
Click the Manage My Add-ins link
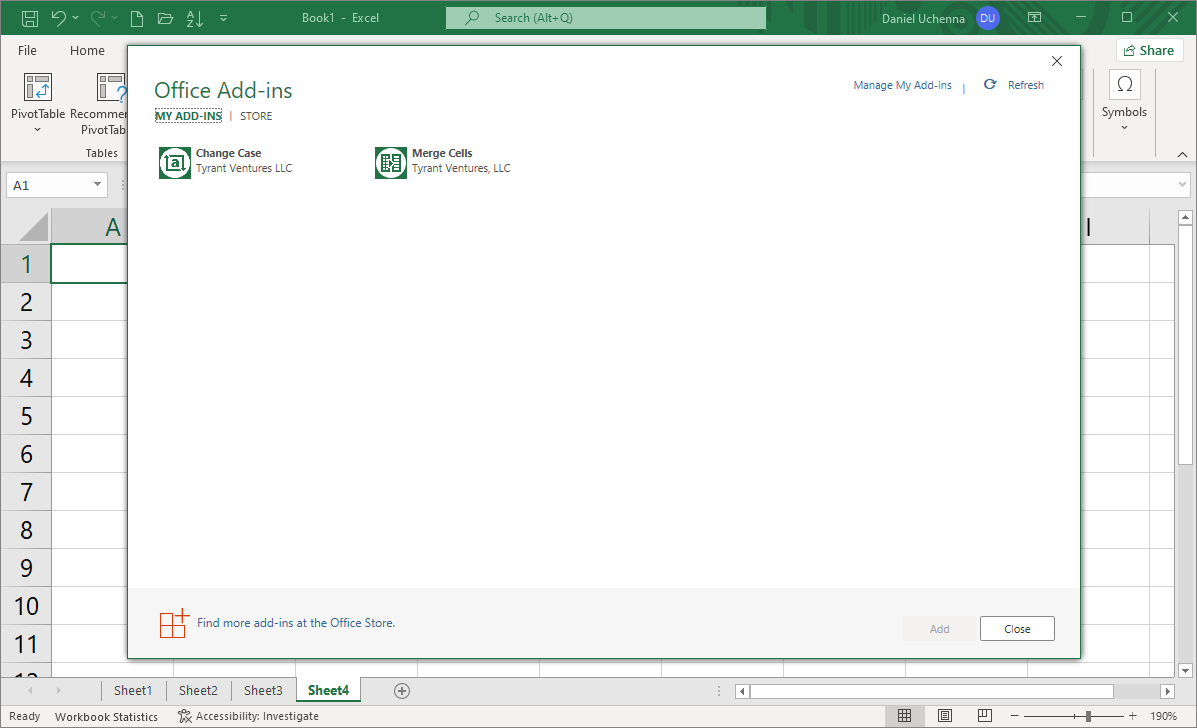[x=902, y=85]
